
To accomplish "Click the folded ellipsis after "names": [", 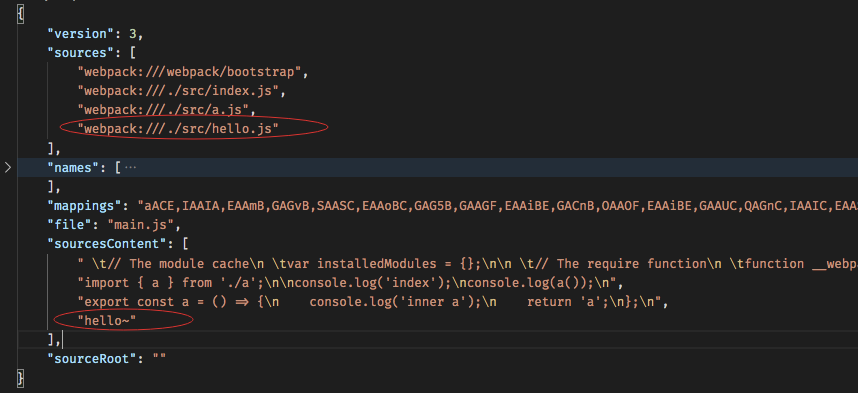I will pyautogui.click(x=130, y=167).
